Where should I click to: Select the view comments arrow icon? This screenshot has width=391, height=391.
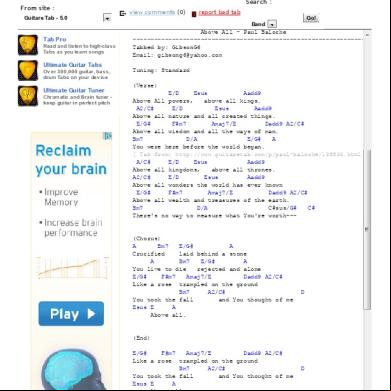click(x=123, y=13)
